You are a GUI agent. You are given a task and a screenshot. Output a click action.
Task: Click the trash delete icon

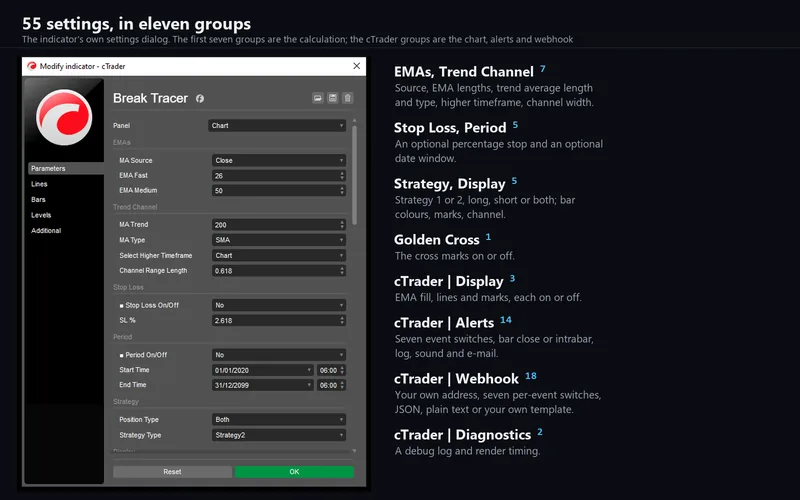coord(347,98)
